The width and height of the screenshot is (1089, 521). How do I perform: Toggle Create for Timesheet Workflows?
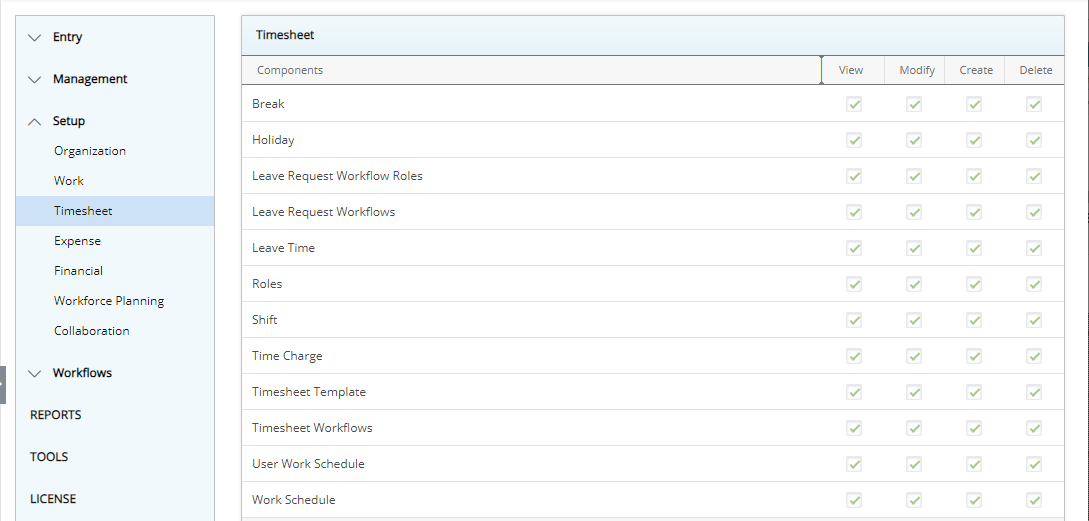click(x=974, y=428)
